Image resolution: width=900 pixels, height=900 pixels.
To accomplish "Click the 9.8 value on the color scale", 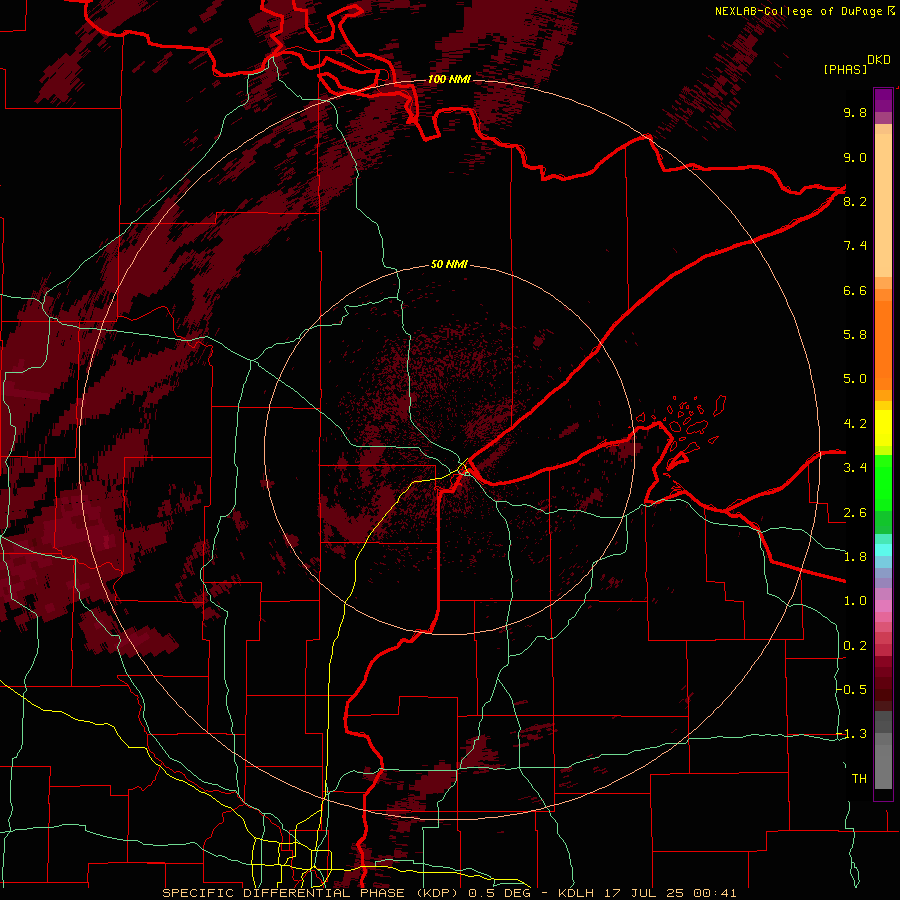I will (x=855, y=112).
